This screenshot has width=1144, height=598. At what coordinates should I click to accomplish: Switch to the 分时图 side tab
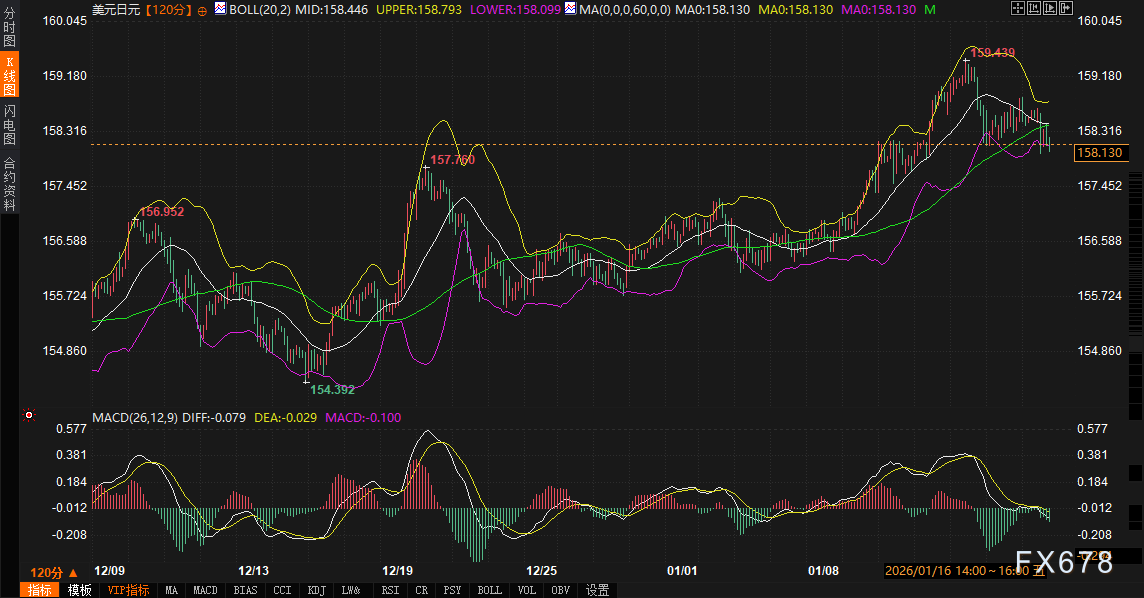9,26
